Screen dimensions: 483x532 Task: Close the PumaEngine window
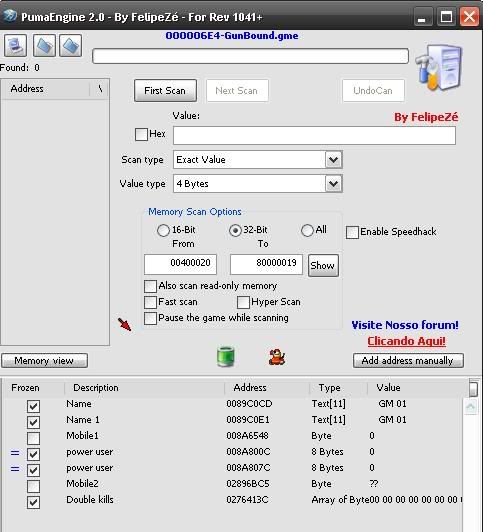[469, 17]
